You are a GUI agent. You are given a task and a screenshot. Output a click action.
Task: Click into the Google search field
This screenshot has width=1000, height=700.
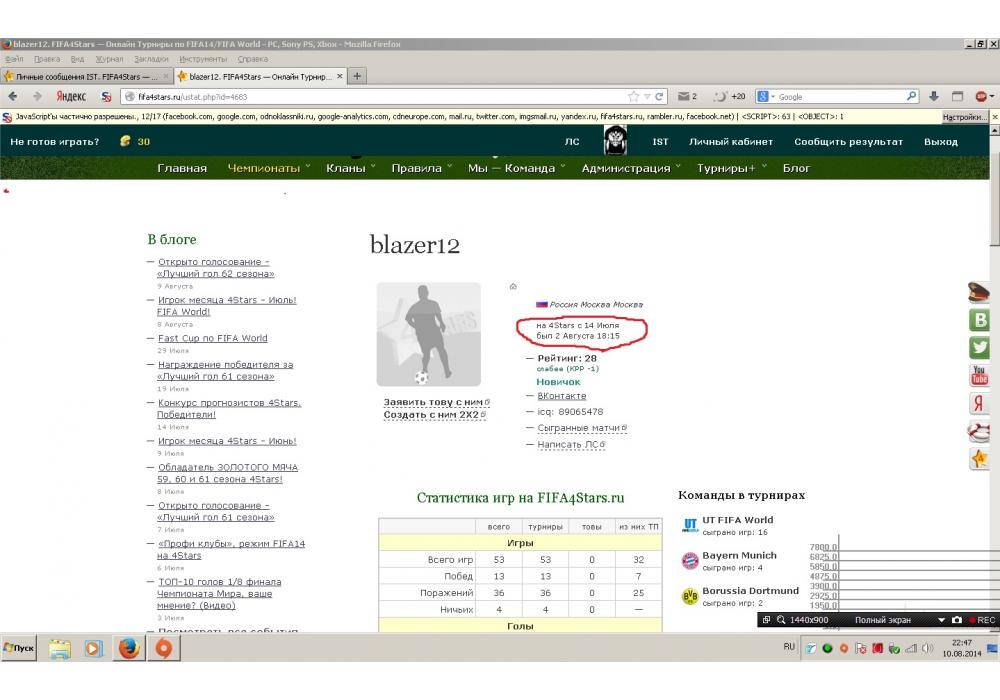click(840, 97)
